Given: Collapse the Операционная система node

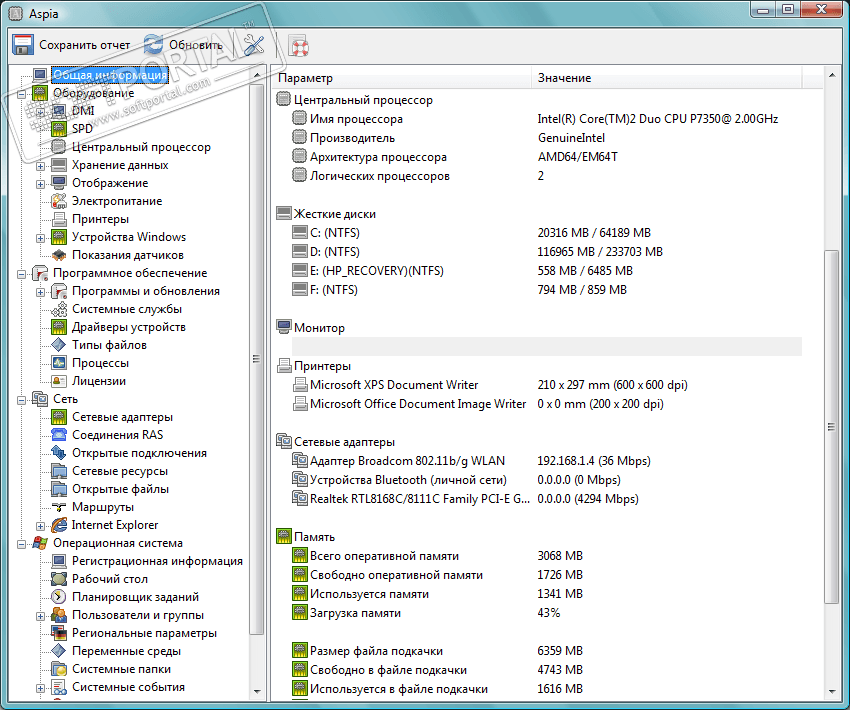Looking at the screenshot, I should point(21,544).
